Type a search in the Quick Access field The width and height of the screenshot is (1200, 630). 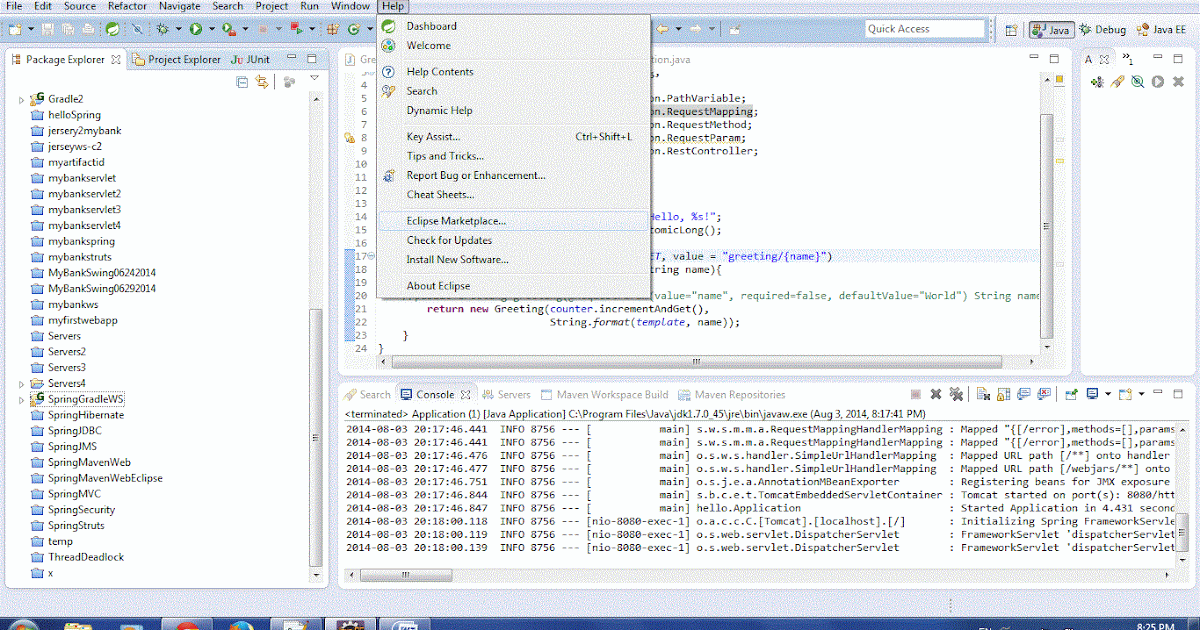click(x=925, y=28)
